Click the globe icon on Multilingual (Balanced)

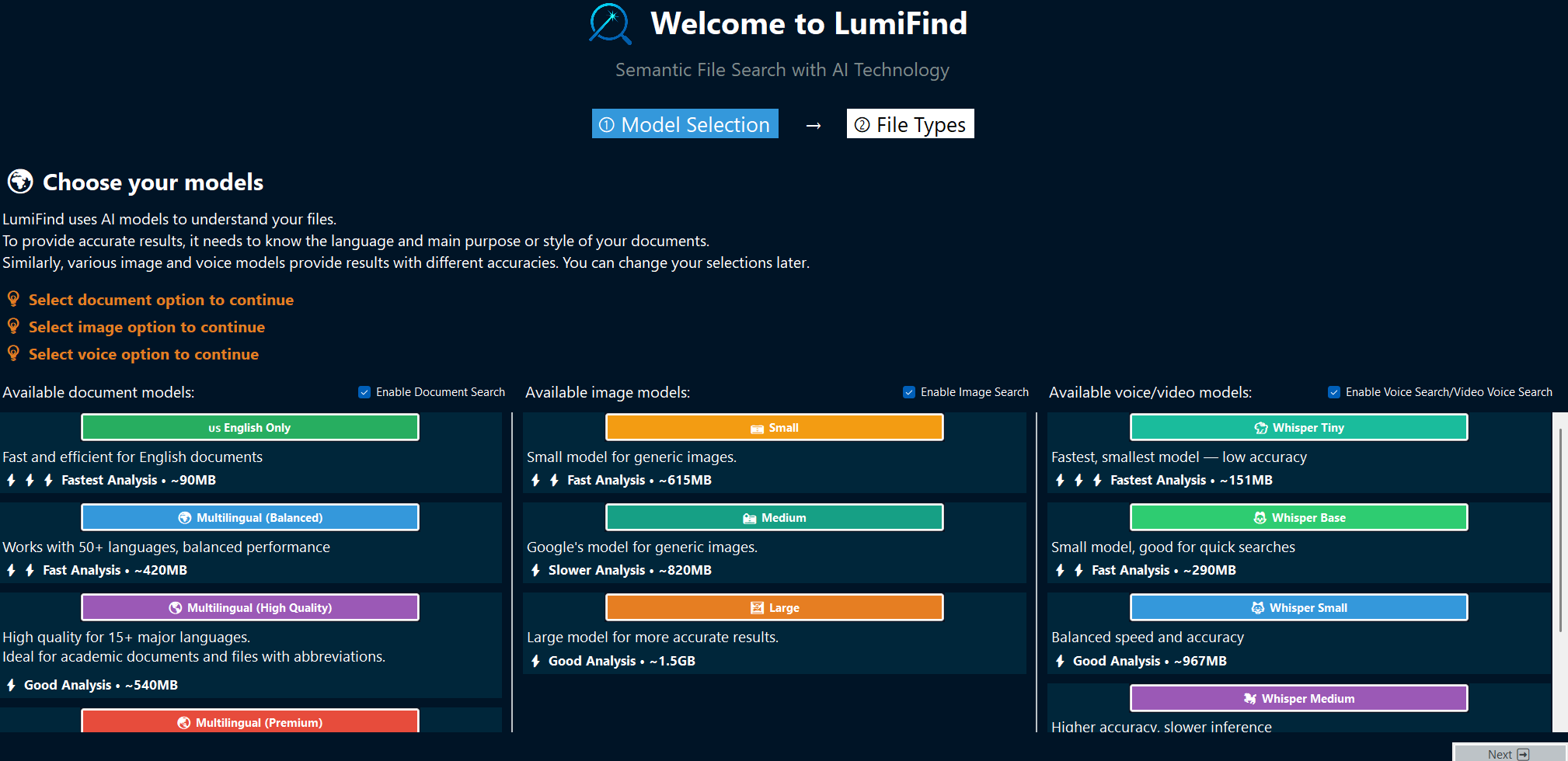click(x=185, y=517)
